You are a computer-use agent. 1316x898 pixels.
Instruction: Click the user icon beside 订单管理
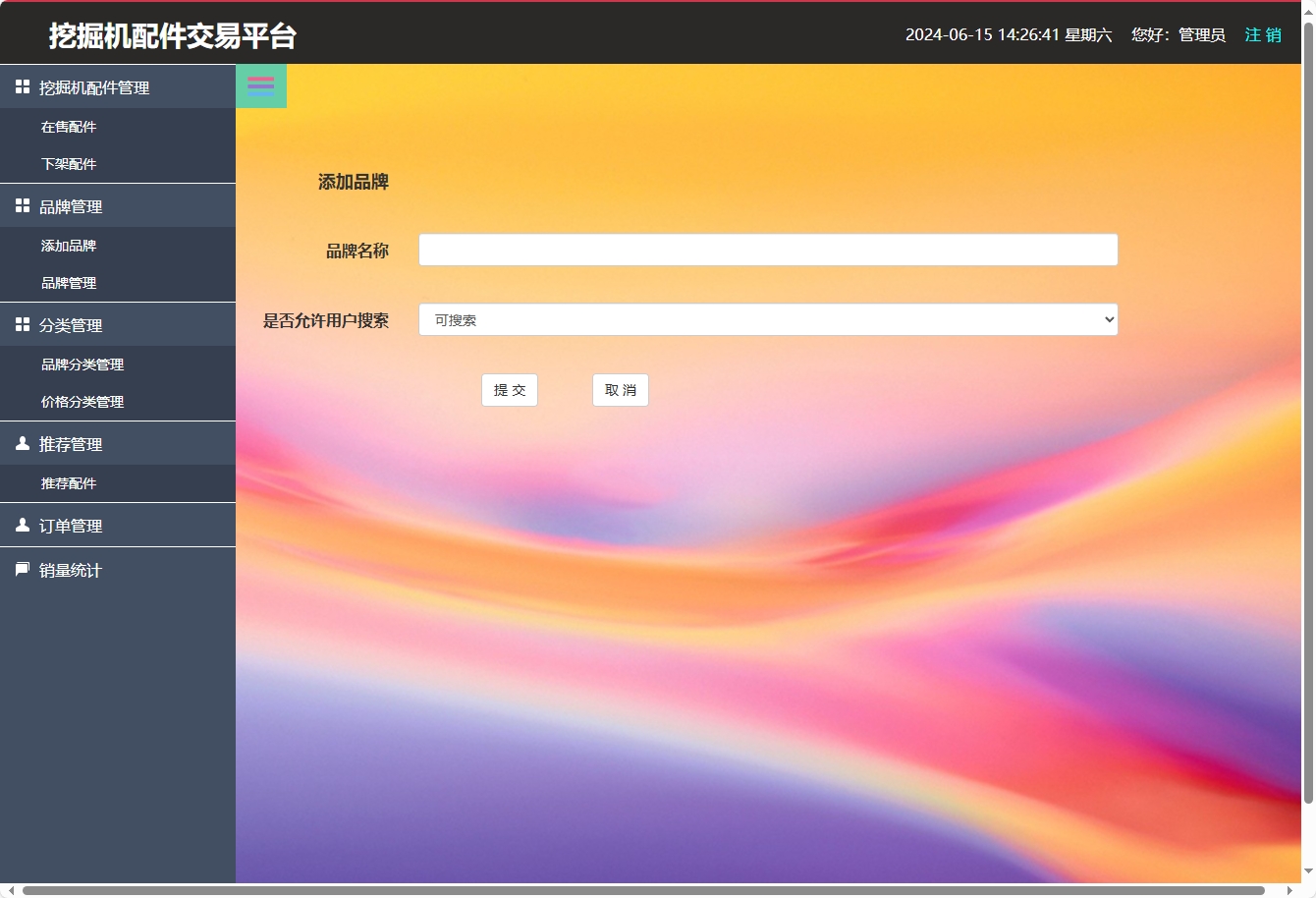click(22, 525)
